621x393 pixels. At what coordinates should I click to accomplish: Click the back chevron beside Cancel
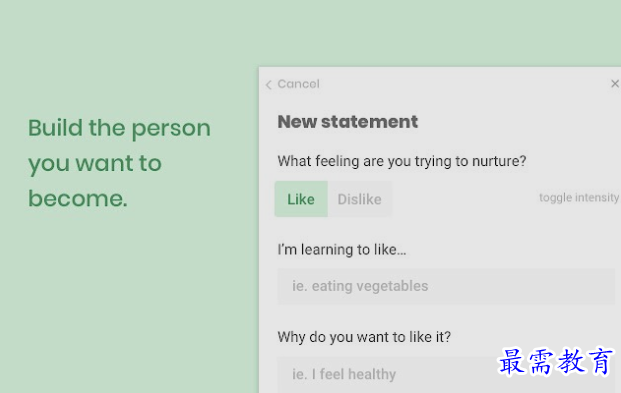coord(269,84)
